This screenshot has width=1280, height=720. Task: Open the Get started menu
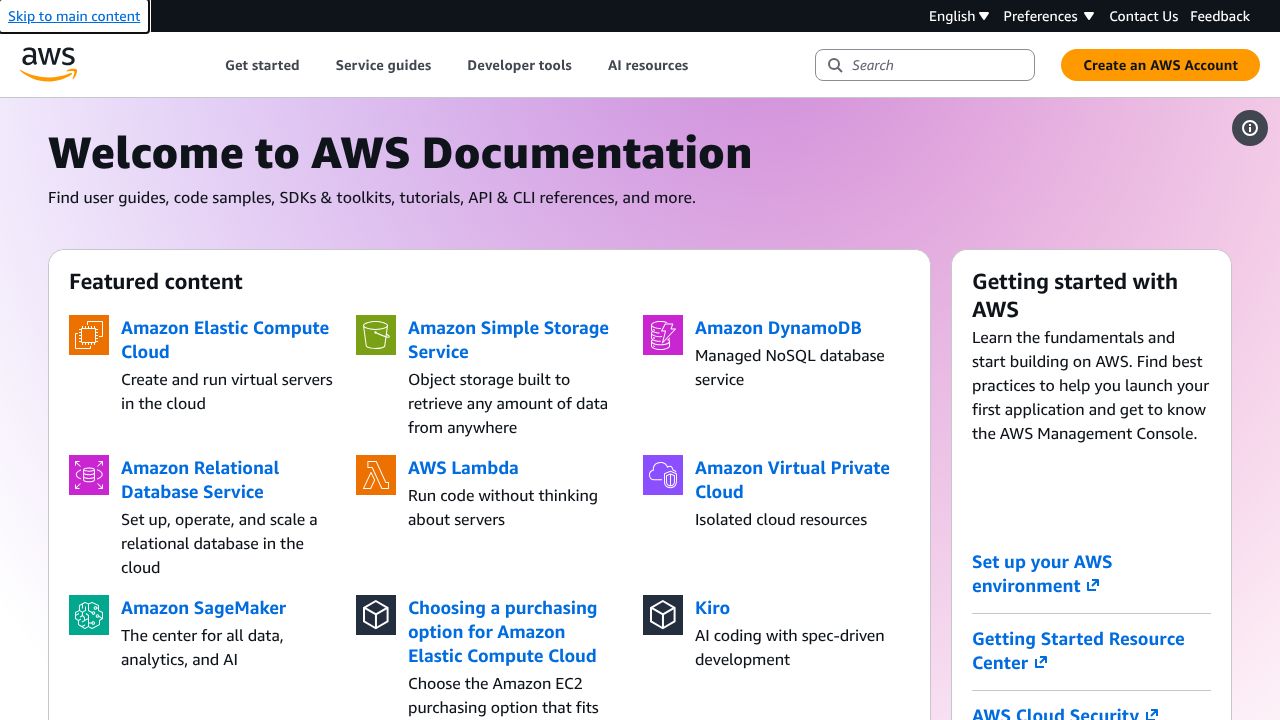click(x=262, y=65)
